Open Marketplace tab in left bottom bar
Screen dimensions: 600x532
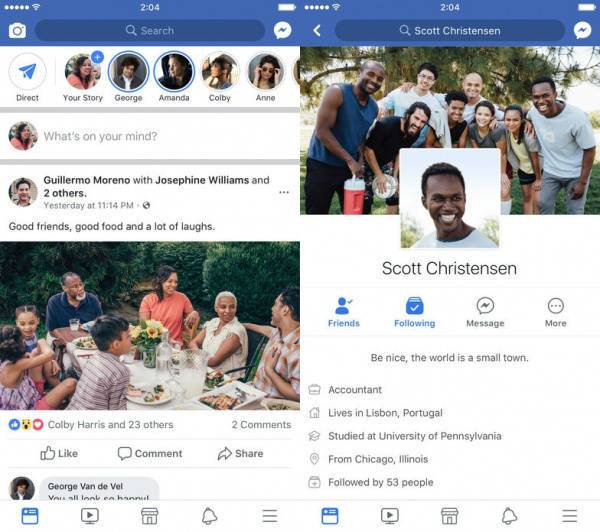[149, 516]
